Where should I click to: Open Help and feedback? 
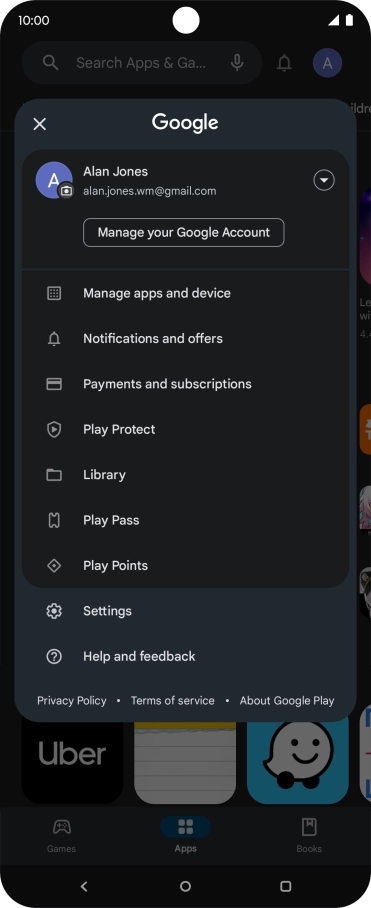coord(185,656)
